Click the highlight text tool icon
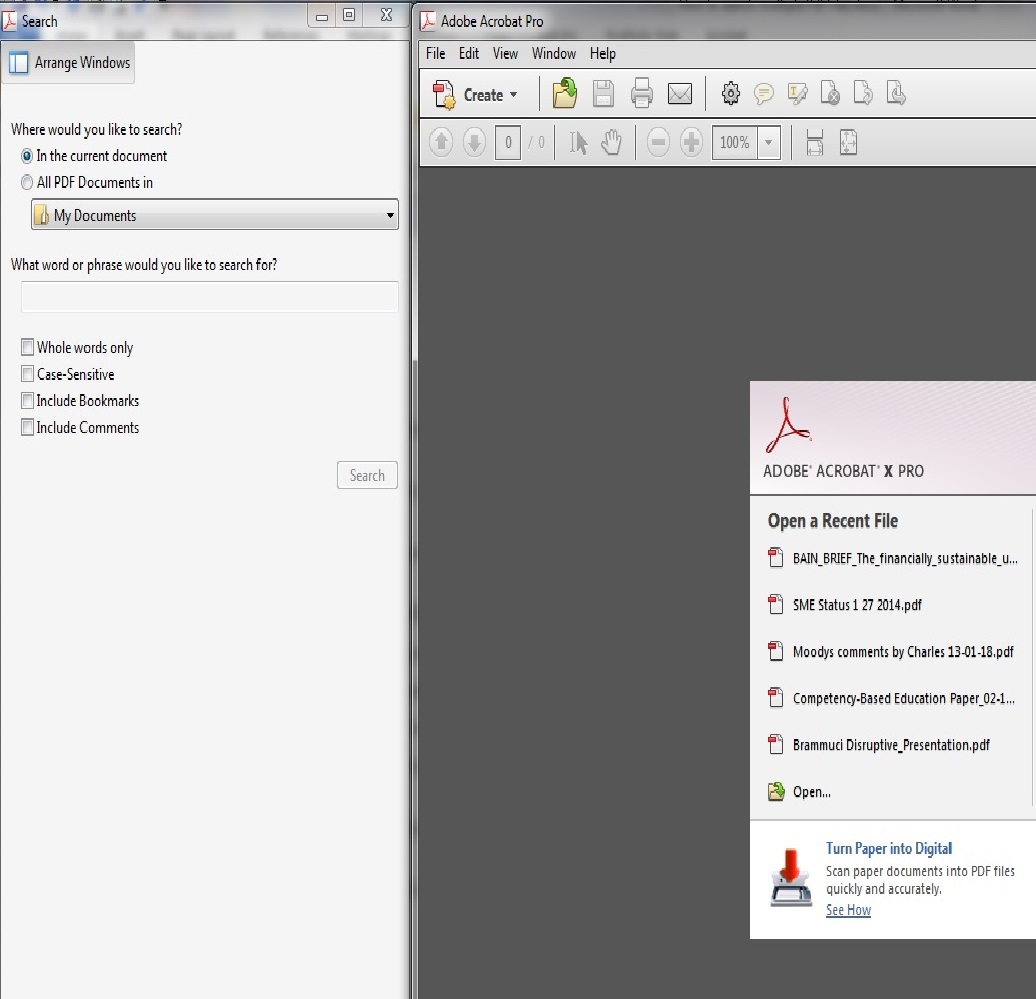This screenshot has height=999, width=1036. 797,94
